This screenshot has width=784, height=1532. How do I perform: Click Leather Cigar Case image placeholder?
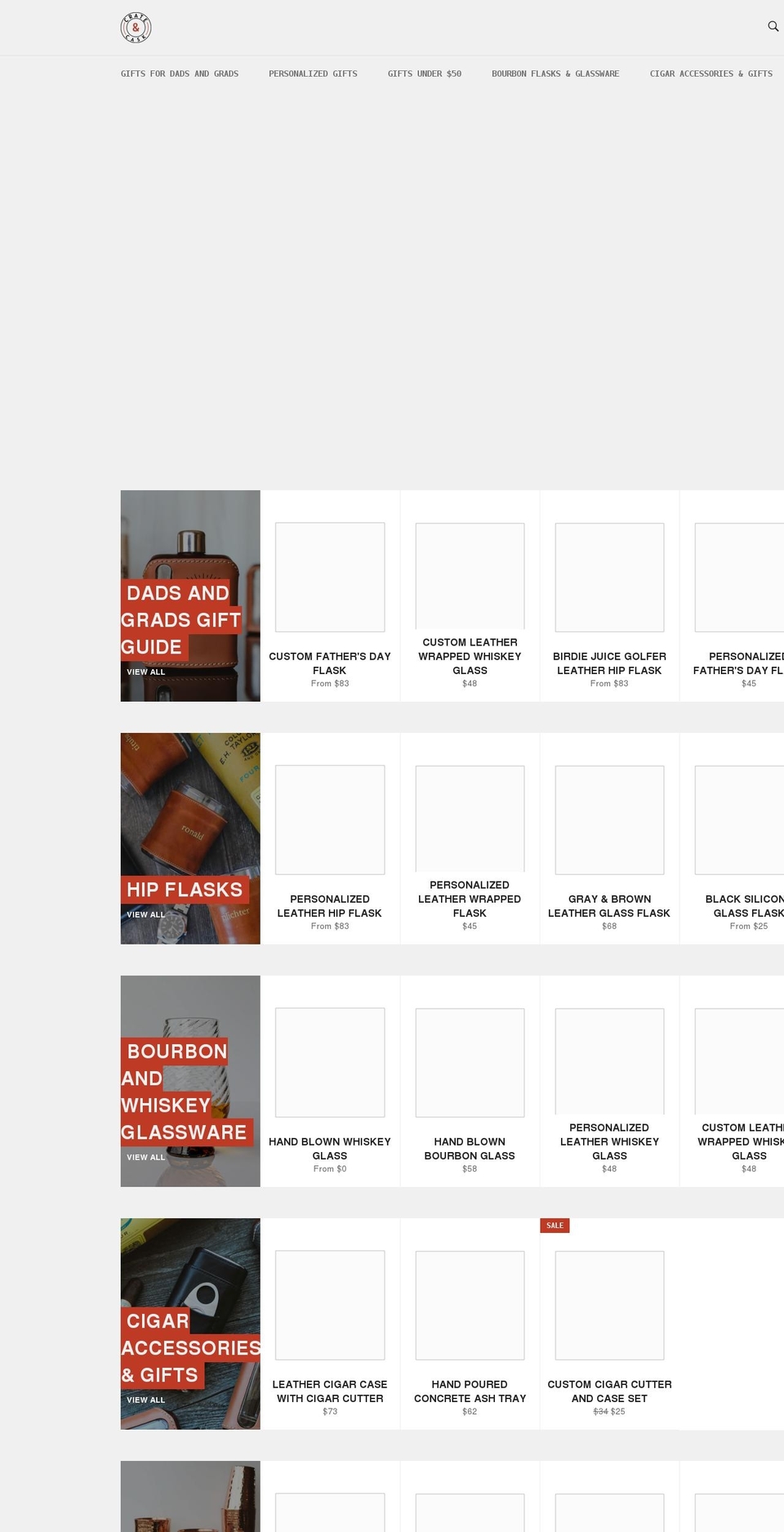point(330,1305)
